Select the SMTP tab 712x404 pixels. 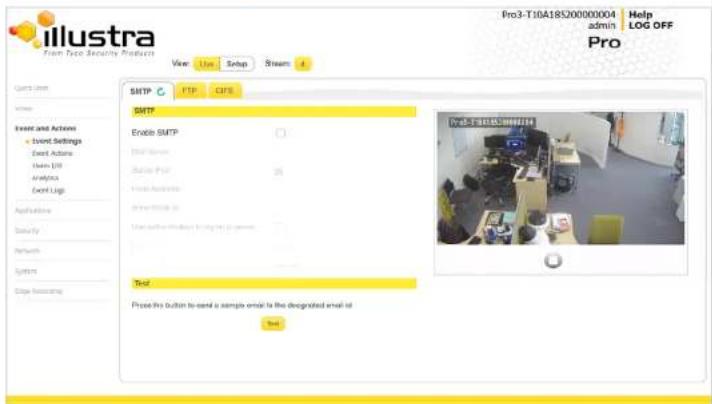coord(148,91)
